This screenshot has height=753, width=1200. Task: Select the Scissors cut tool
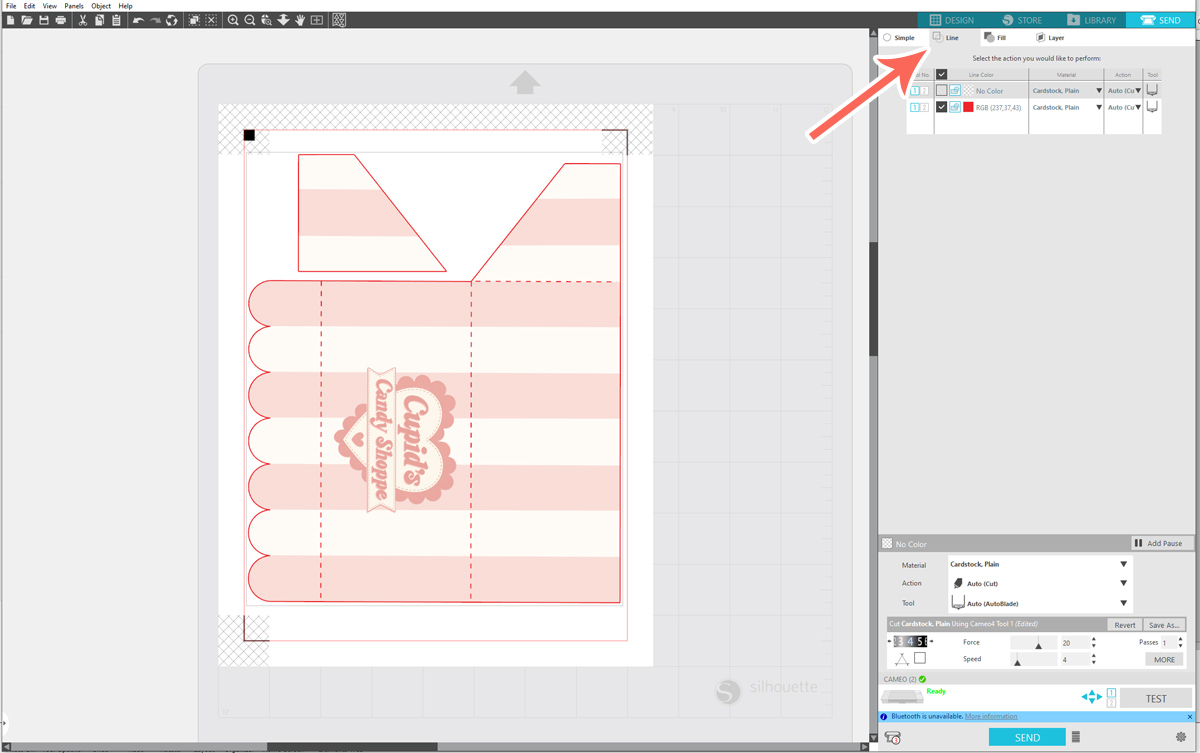pyautogui.click(x=83, y=19)
